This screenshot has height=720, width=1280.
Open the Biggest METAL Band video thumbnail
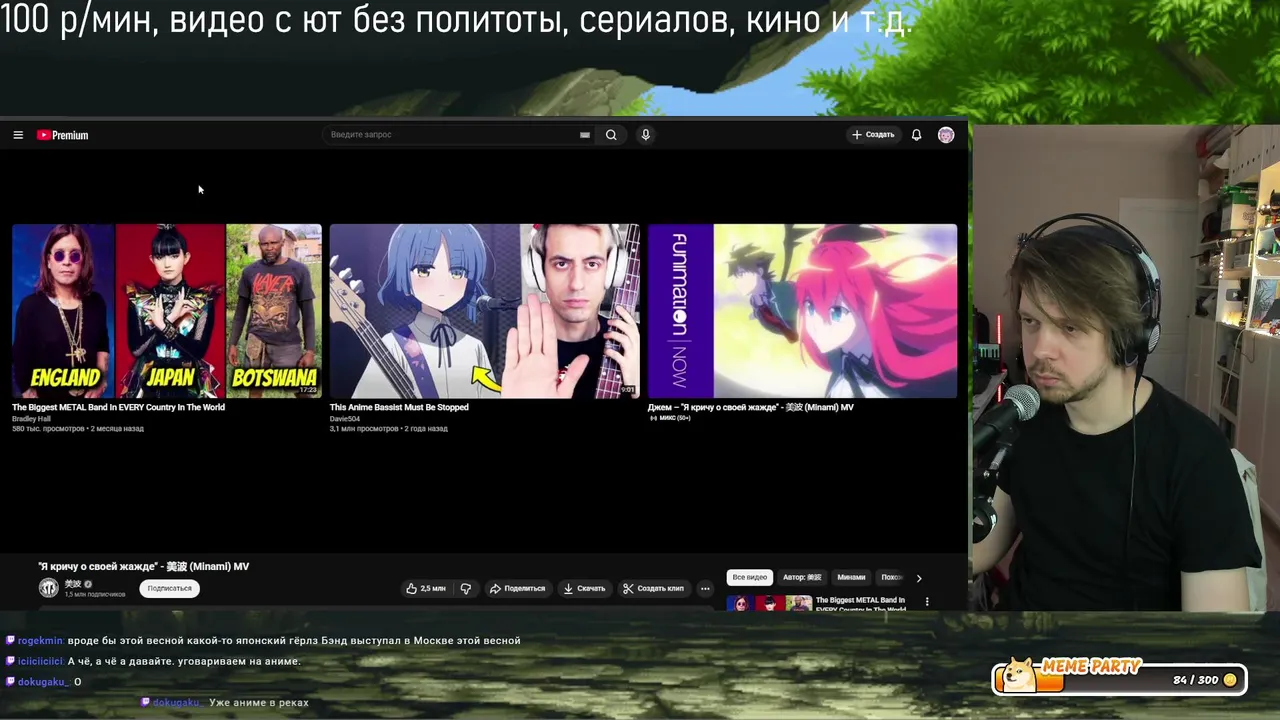[167, 311]
